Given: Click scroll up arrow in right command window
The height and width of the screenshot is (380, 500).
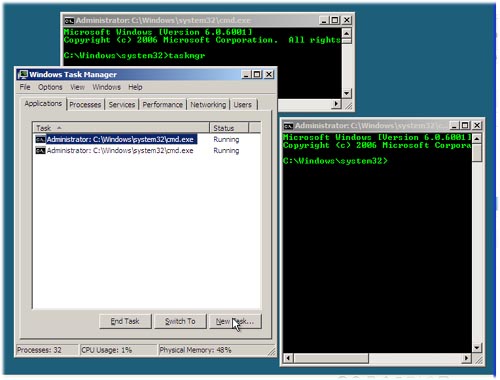Looking at the screenshot, I should [477, 138].
